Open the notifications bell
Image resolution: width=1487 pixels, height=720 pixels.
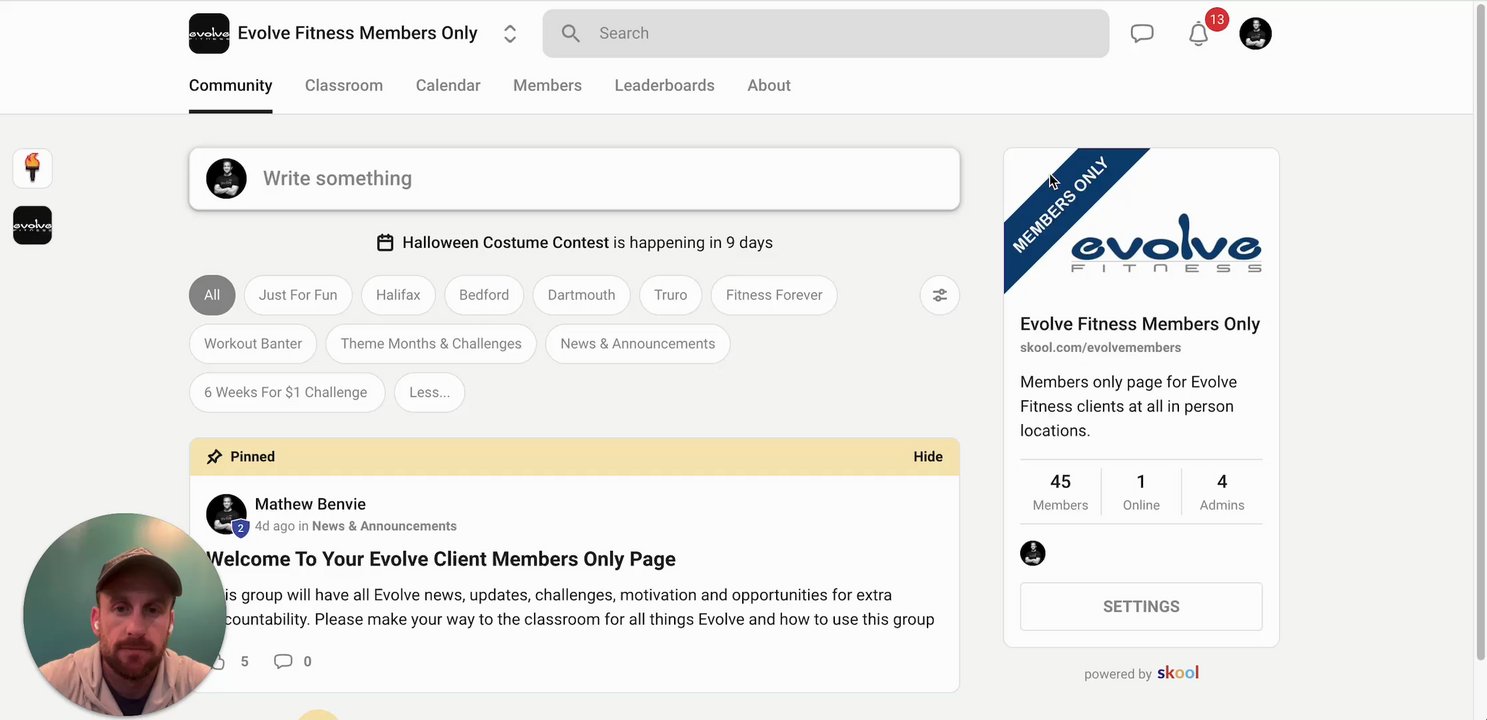tap(1199, 34)
